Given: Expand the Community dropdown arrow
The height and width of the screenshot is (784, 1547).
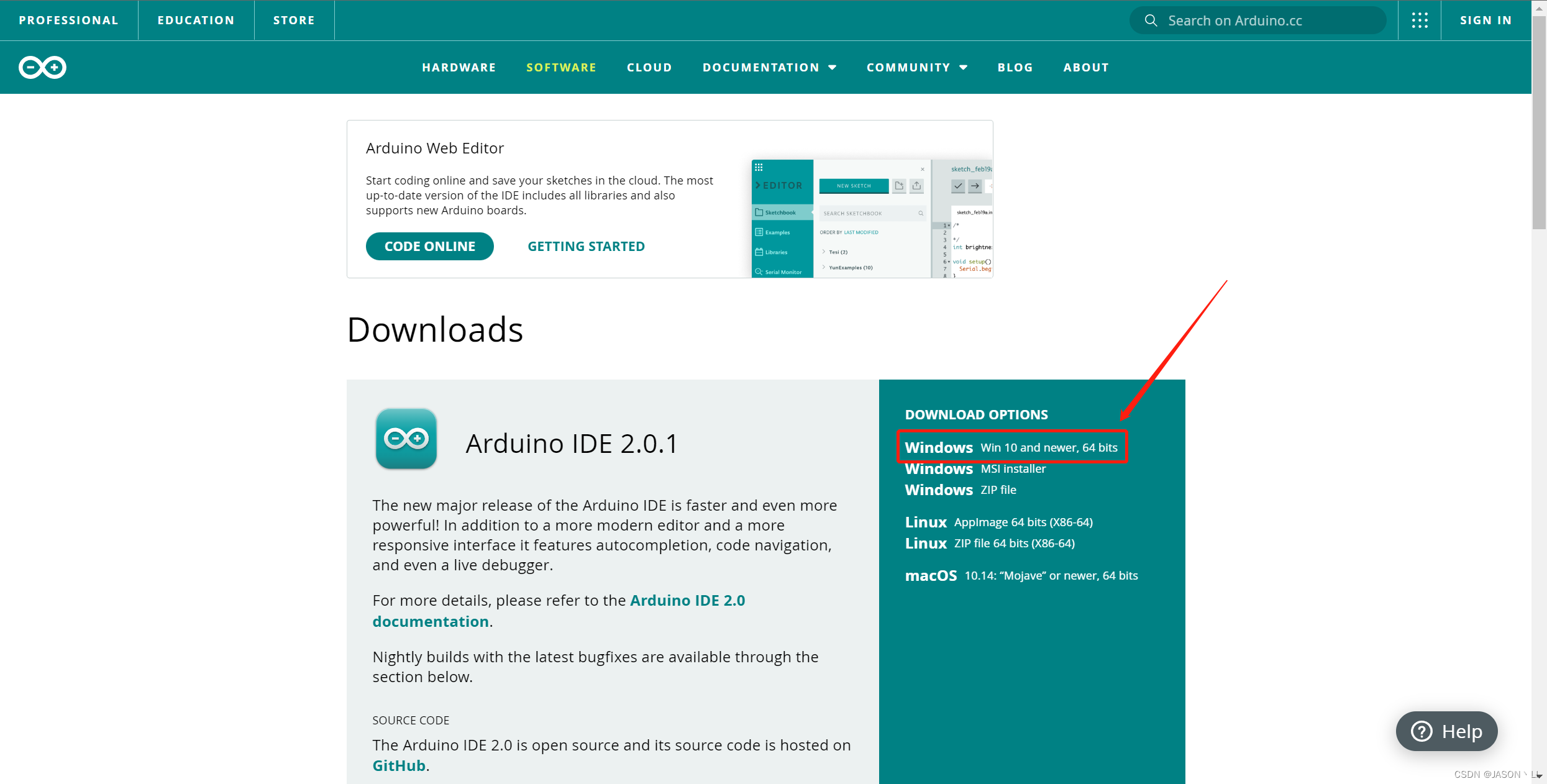Looking at the screenshot, I should pos(964,68).
